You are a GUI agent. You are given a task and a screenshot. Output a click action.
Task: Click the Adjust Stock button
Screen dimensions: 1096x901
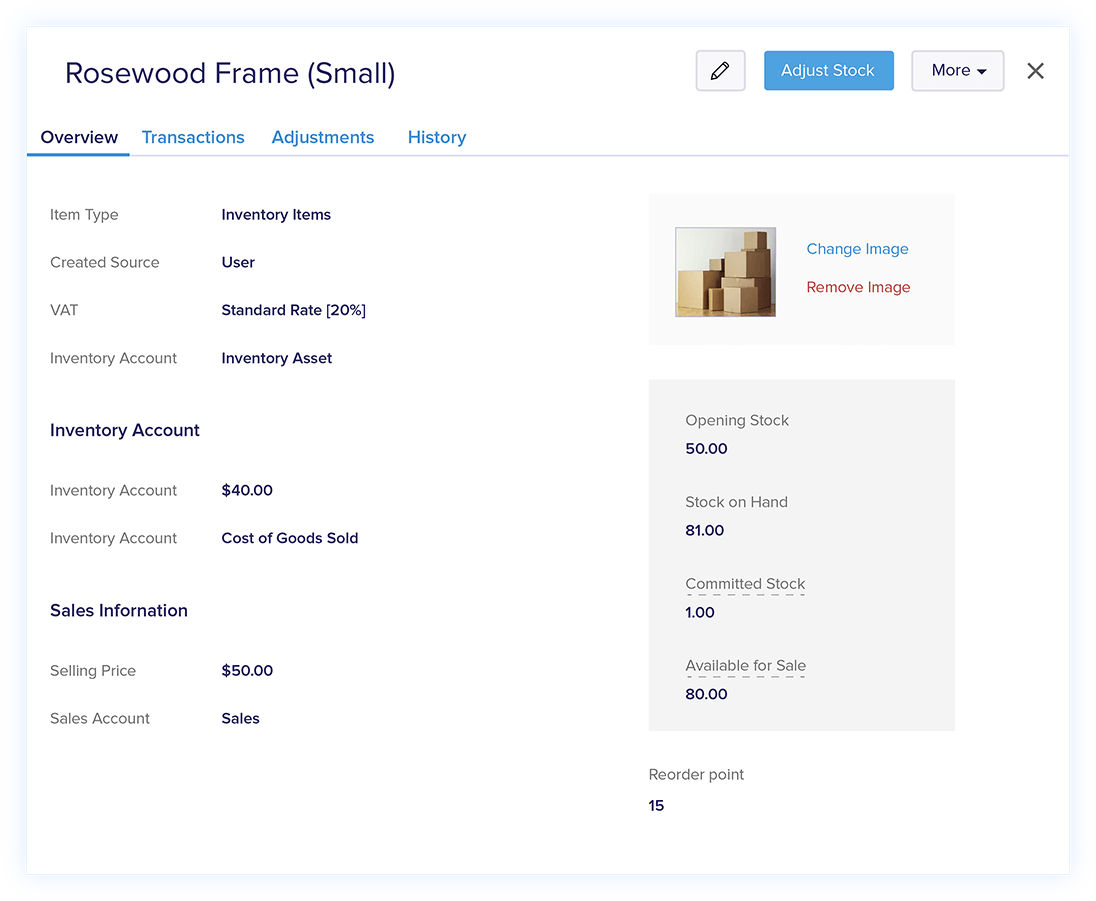[828, 70]
